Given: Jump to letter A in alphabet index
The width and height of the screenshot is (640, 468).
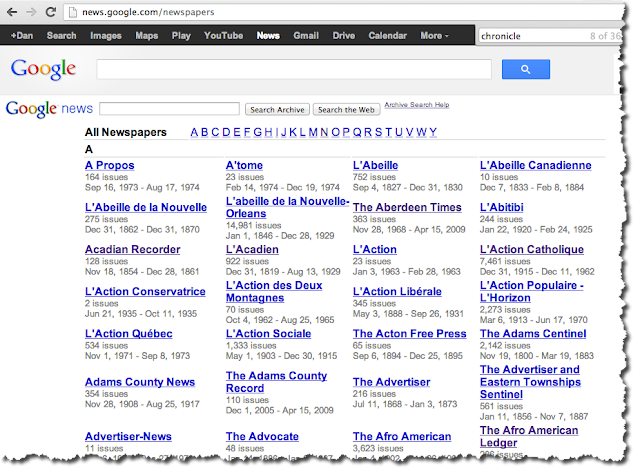Looking at the screenshot, I should tap(194, 132).
